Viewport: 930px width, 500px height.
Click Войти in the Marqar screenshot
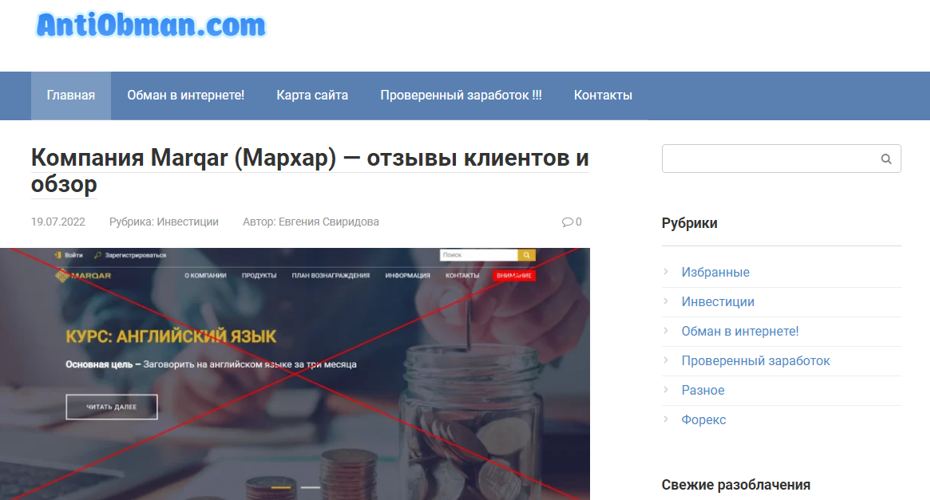[69, 255]
